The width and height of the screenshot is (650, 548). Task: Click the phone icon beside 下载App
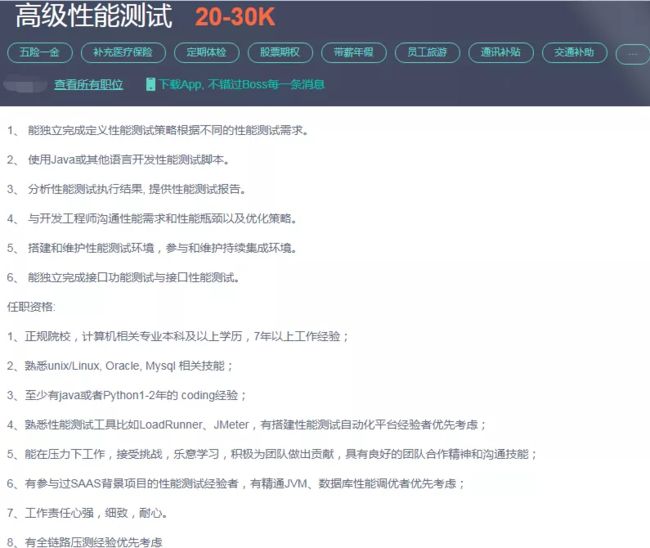point(150,84)
